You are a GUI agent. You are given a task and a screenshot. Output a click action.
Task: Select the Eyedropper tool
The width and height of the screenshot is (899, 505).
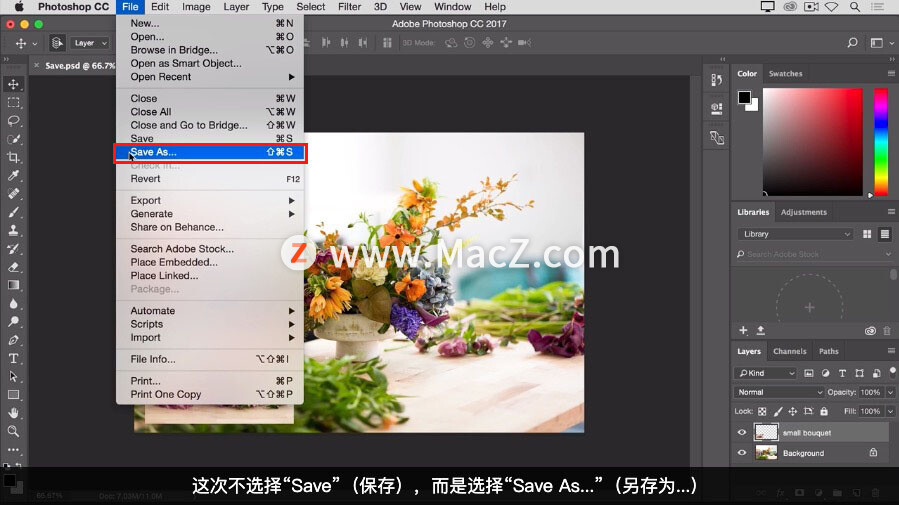pyautogui.click(x=13, y=175)
